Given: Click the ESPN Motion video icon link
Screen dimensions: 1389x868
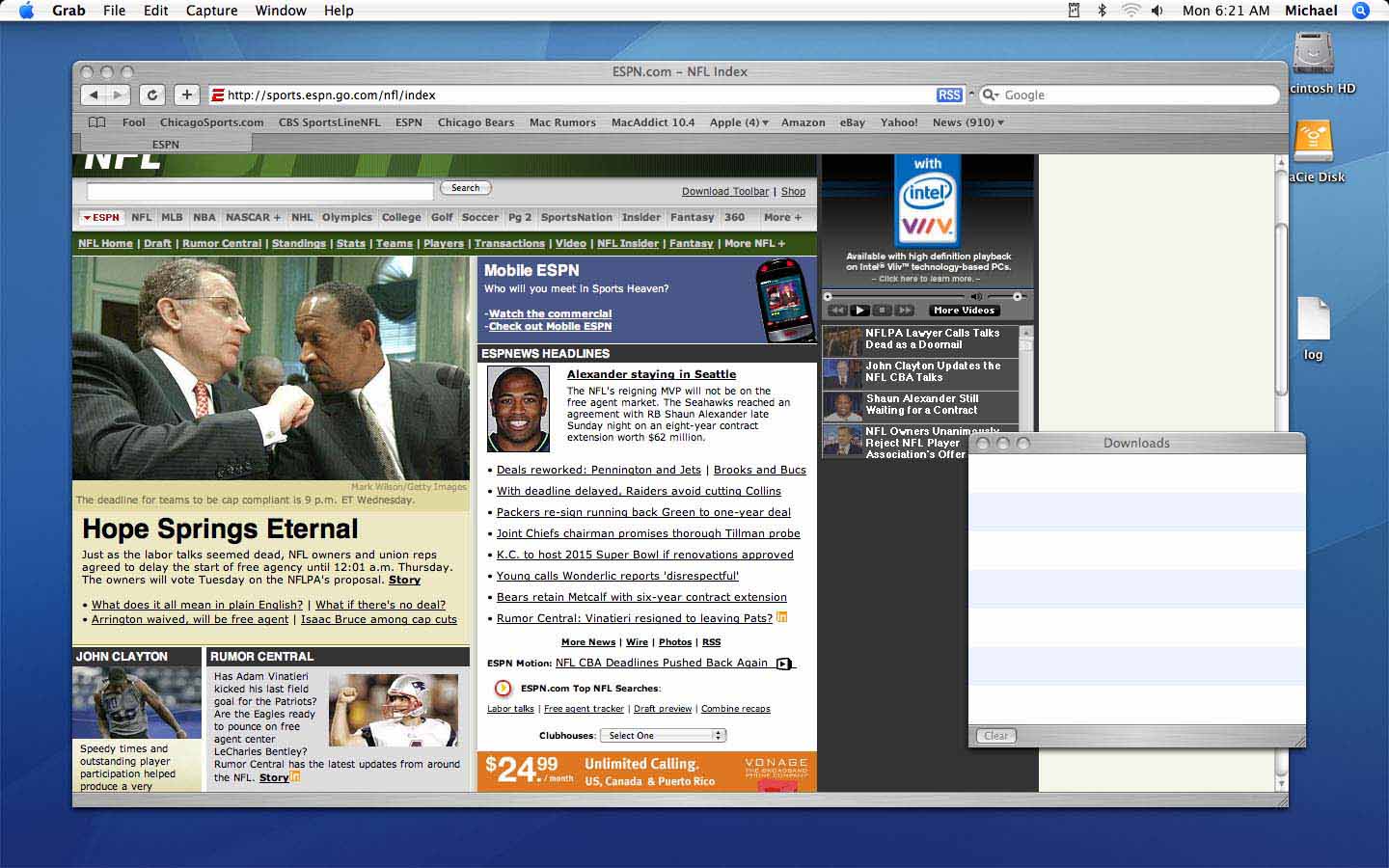Looking at the screenshot, I should coord(784,664).
